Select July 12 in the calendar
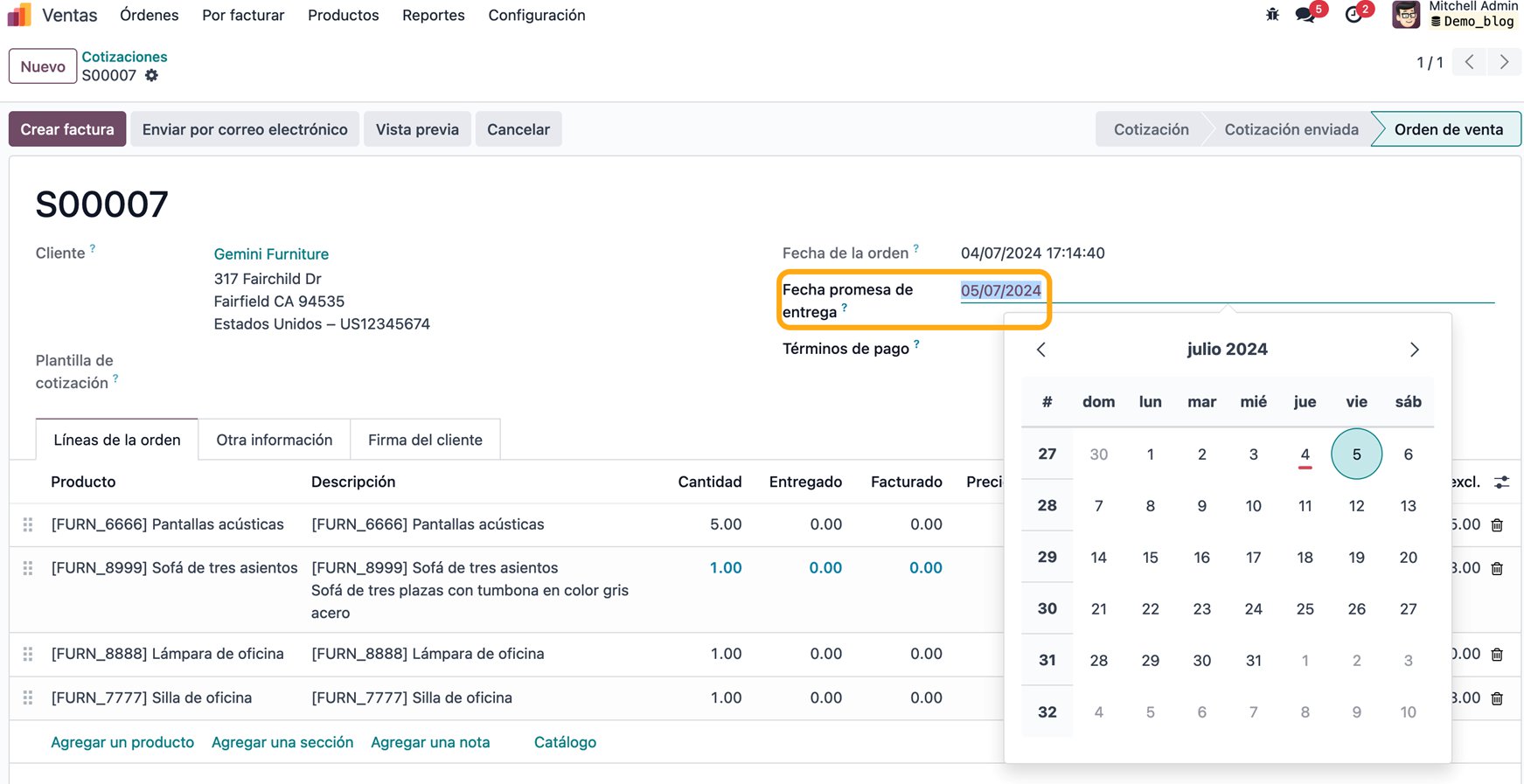The height and width of the screenshot is (784, 1524). 1356,505
